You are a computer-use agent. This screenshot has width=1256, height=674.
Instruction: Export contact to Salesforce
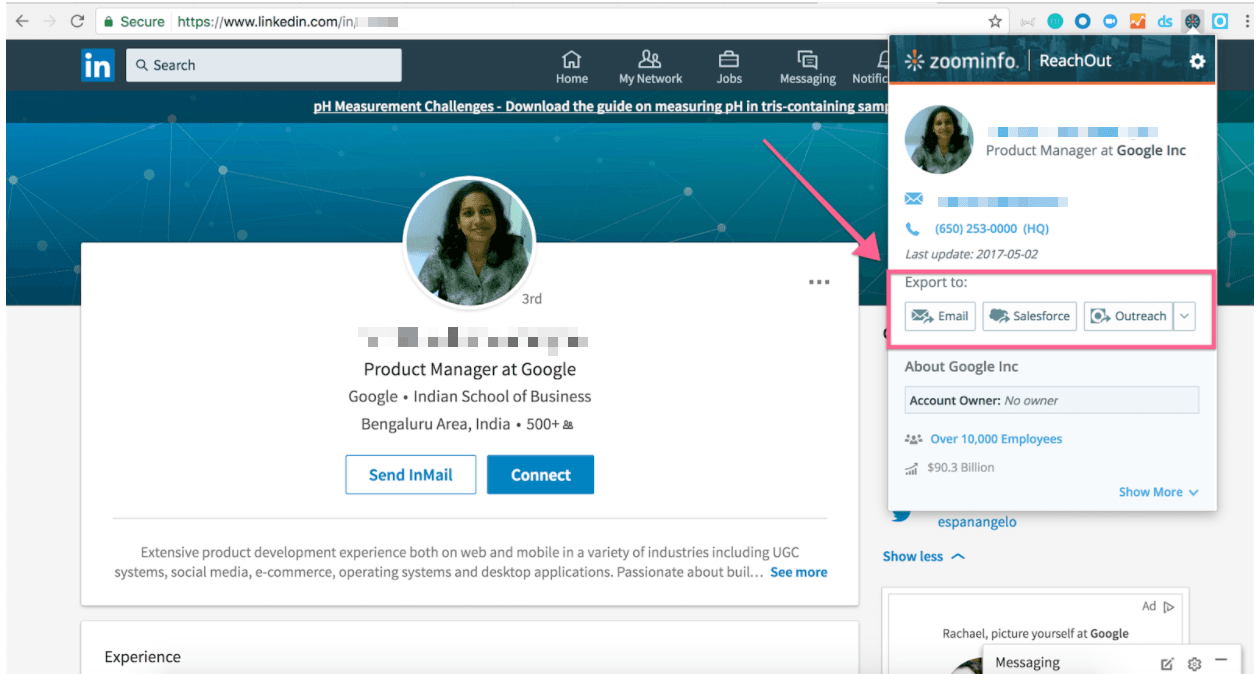1029,316
